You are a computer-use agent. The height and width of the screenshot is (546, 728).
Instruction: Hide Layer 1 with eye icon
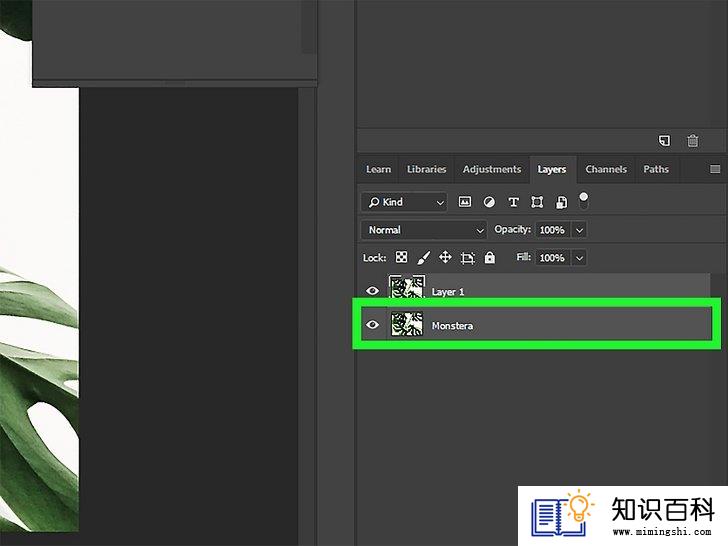372,291
